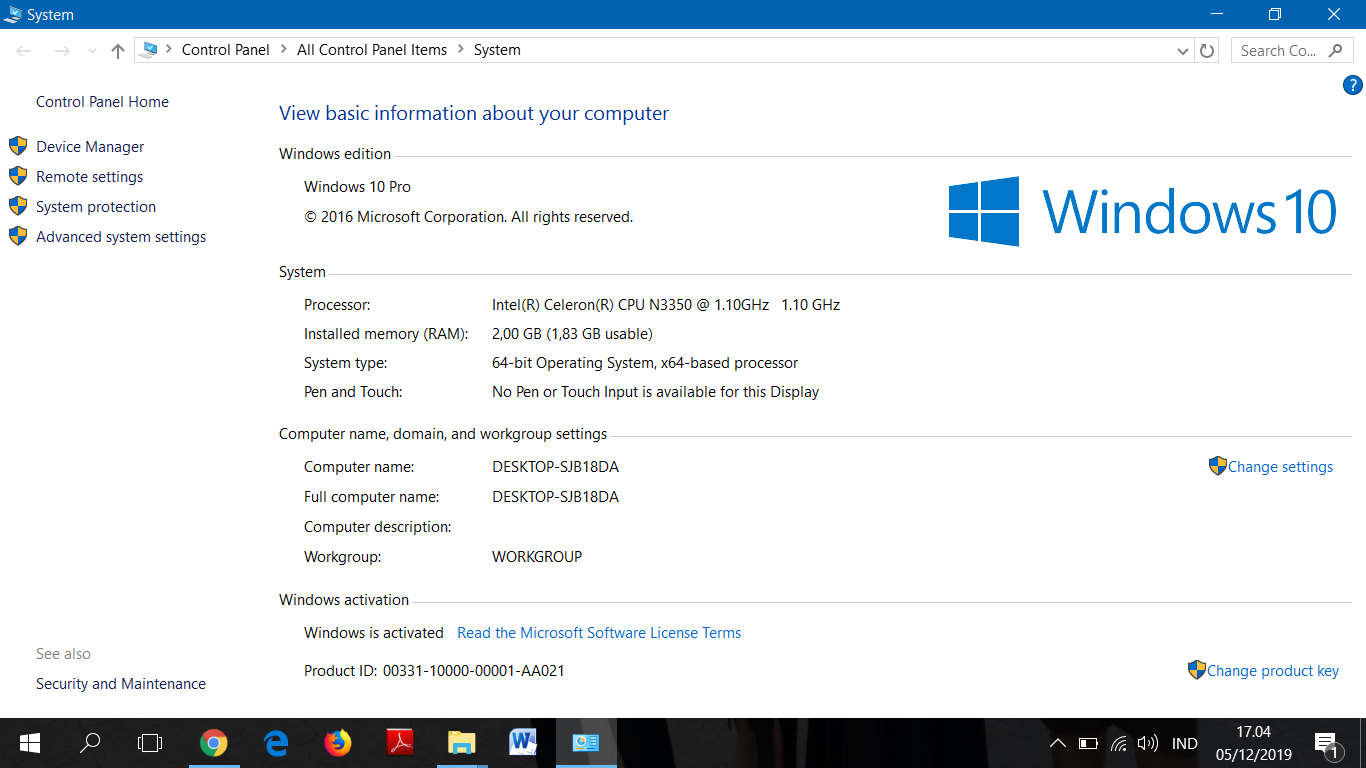Click Change product key link
This screenshot has height=768, width=1366.
[x=1272, y=671]
